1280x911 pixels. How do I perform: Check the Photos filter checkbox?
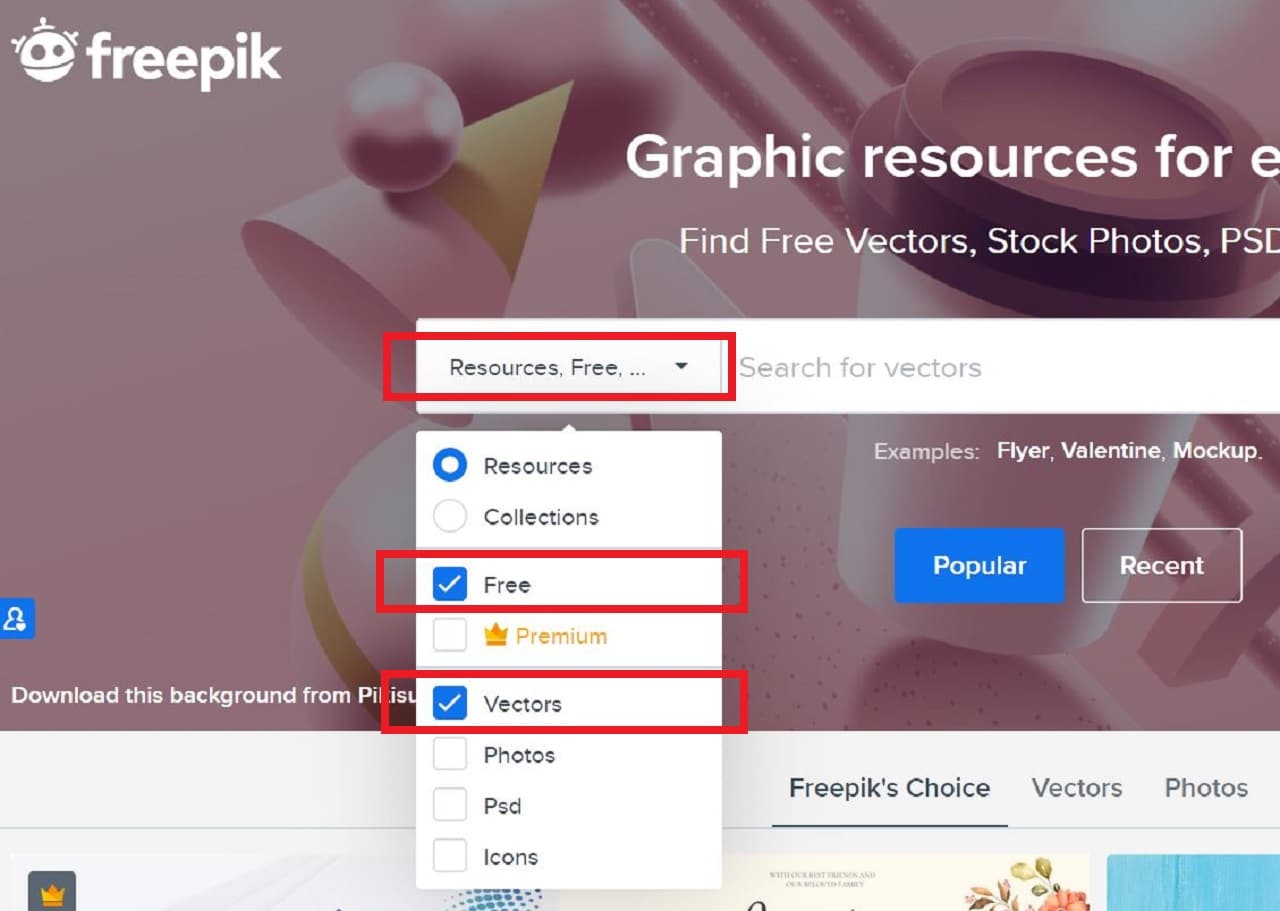[x=450, y=754]
